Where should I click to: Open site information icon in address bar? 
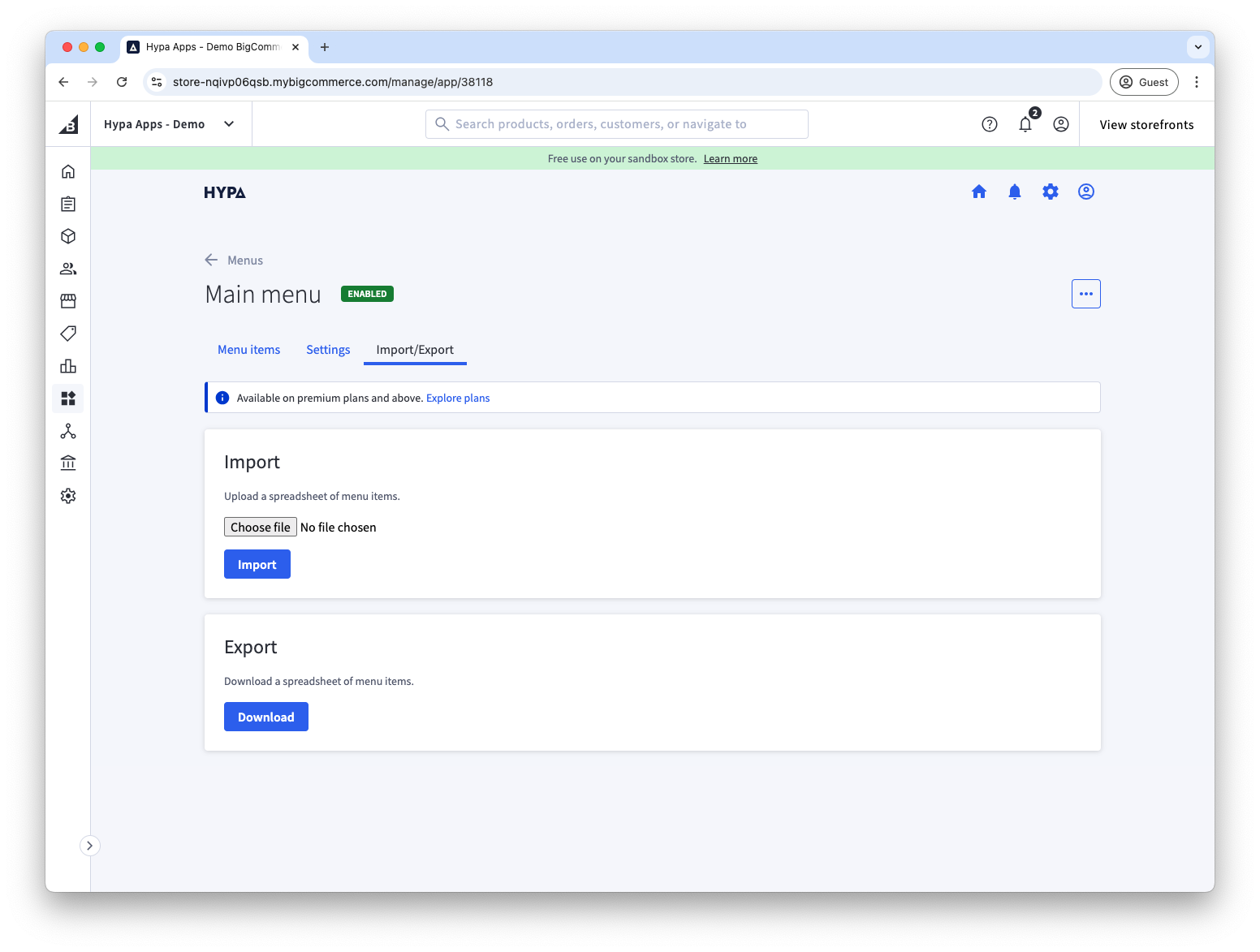[157, 82]
